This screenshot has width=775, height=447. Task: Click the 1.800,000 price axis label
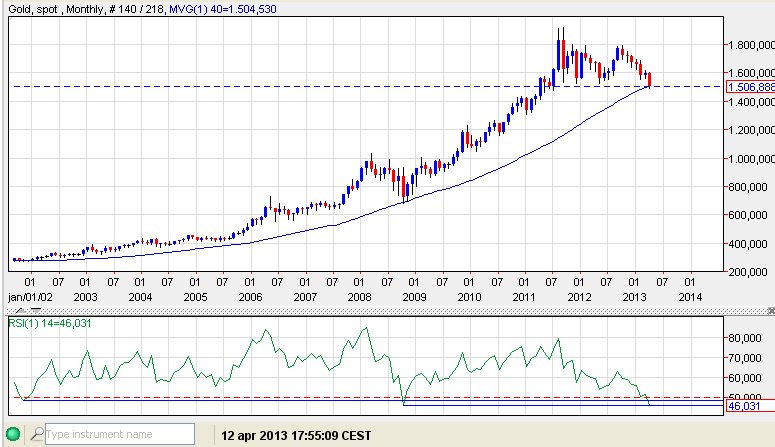tap(751, 45)
